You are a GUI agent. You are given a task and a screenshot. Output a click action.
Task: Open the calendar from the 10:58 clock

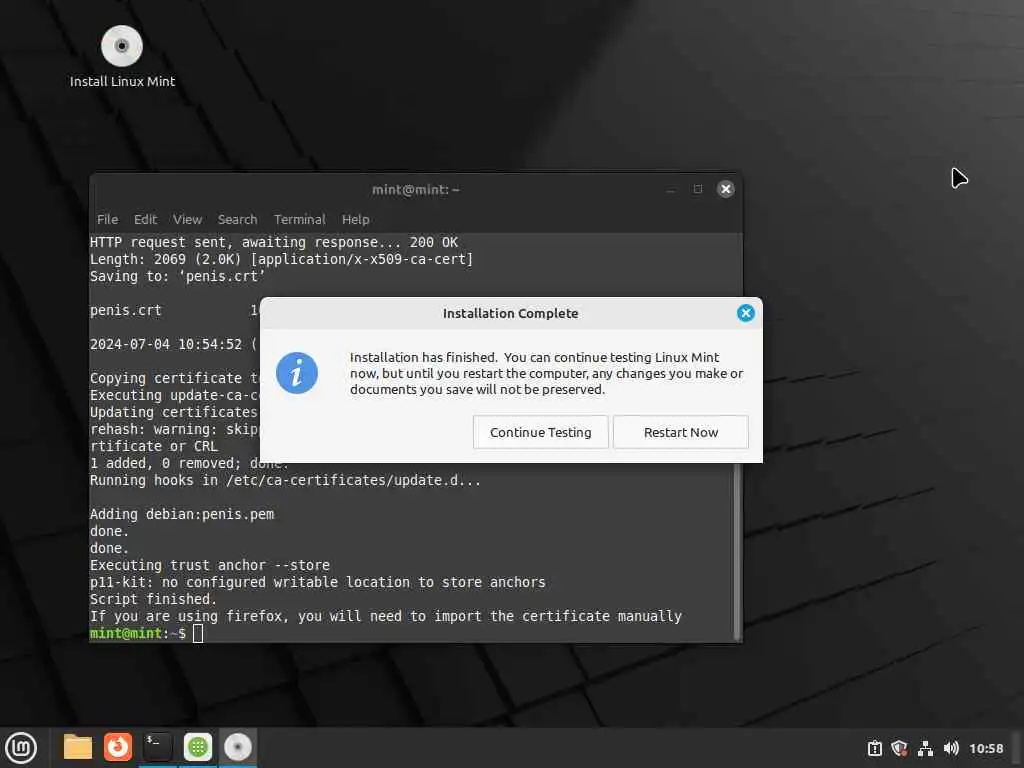(x=986, y=748)
